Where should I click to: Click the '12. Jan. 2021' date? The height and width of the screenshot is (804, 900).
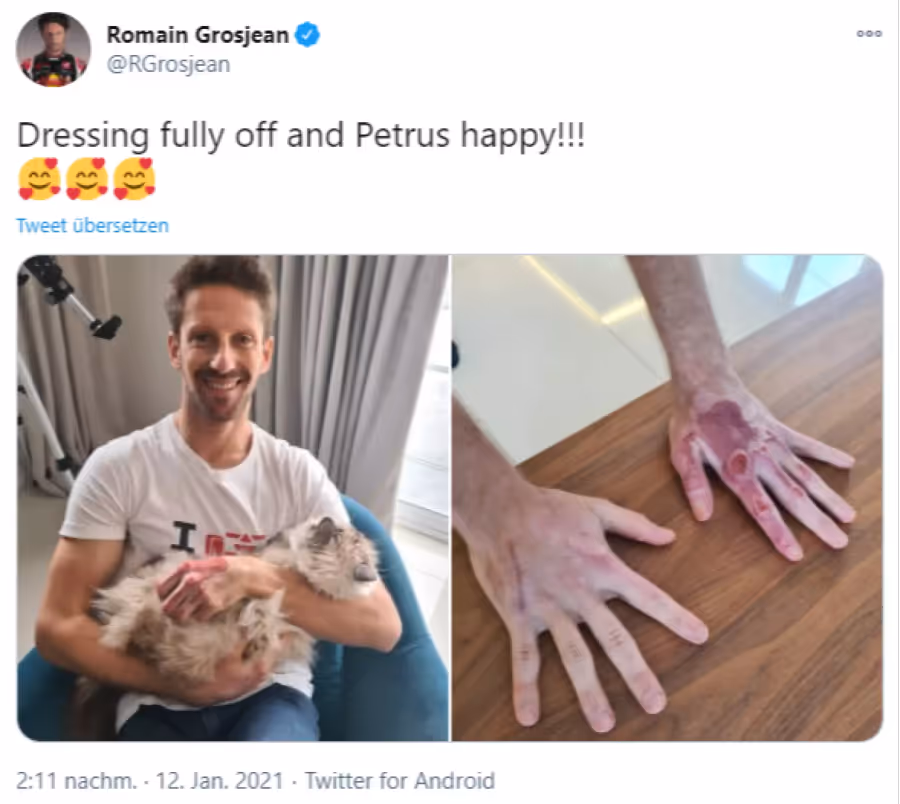click(x=220, y=780)
